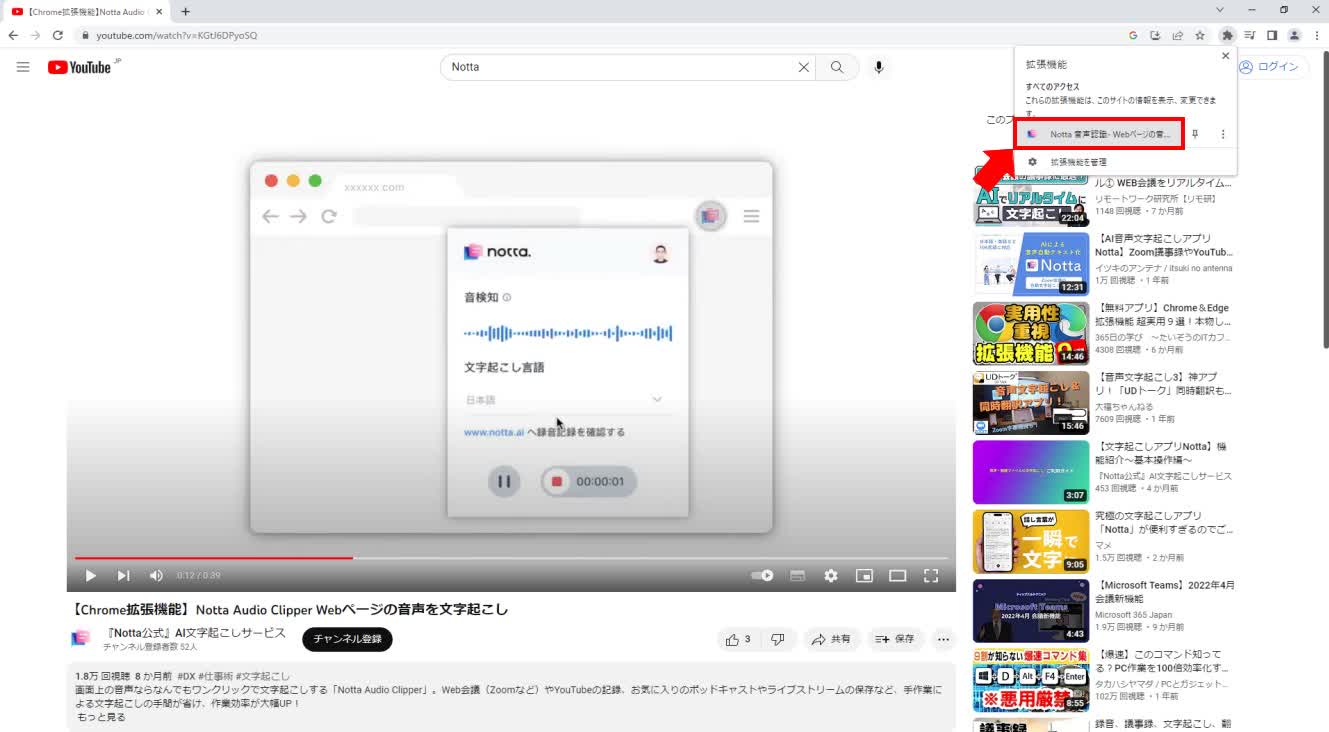Viewport: 1329px width, 732px height.
Task: Click the Extensions puzzle icon
Action: click(1228, 35)
